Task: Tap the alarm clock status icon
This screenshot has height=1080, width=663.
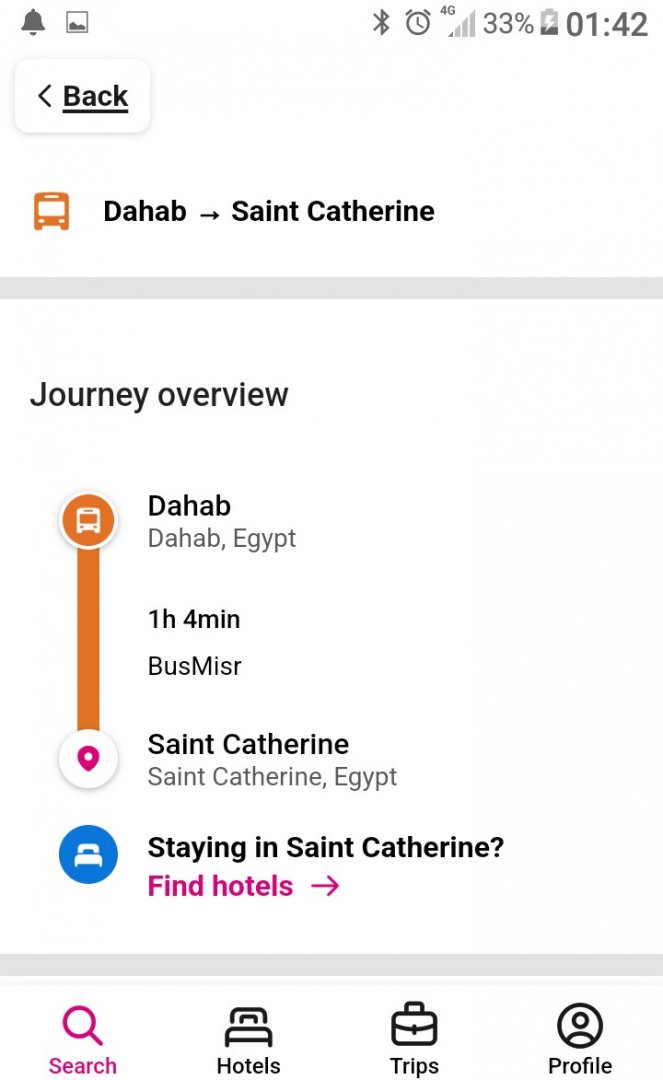Action: 418,22
